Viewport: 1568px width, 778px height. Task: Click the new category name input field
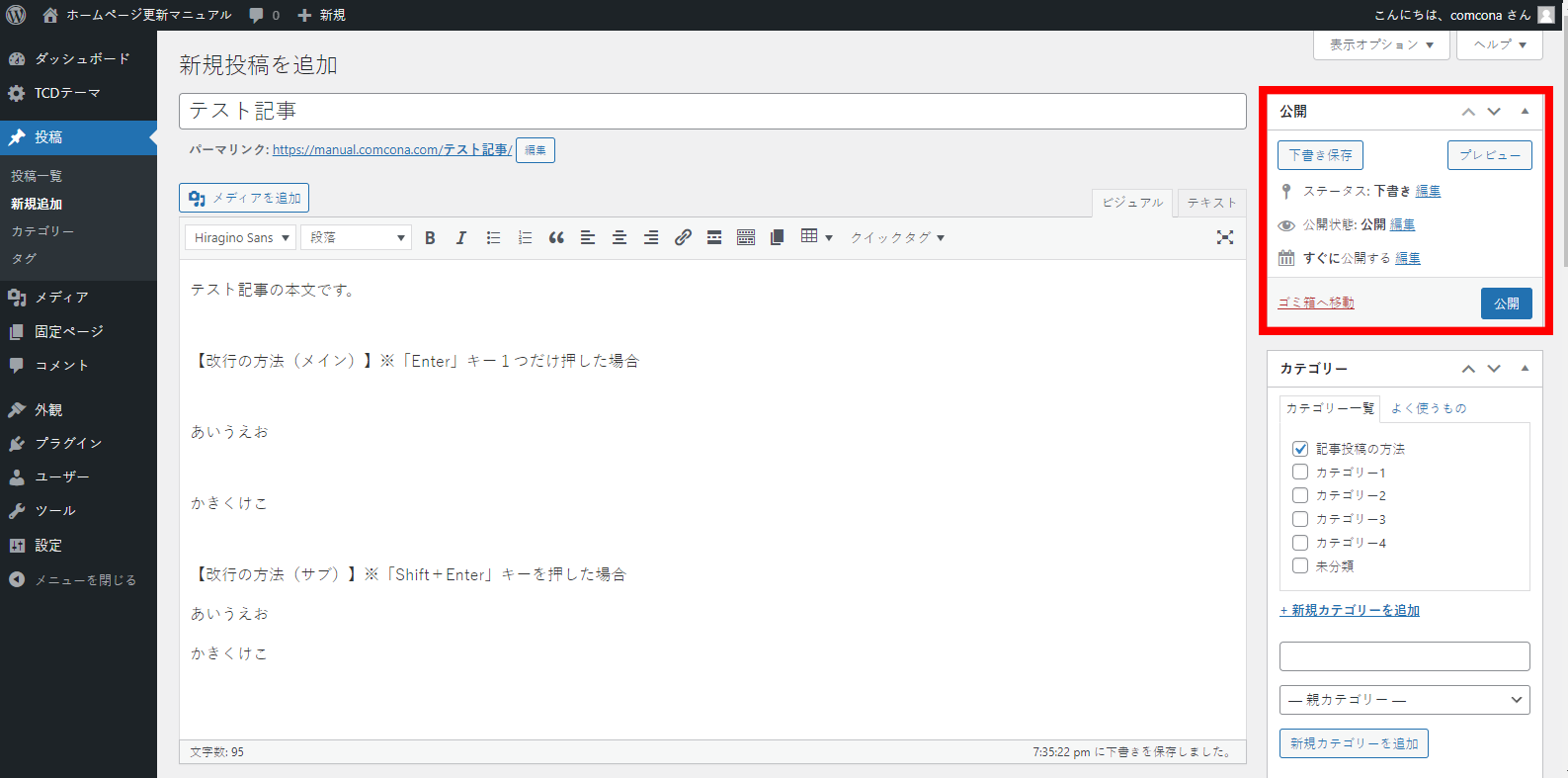[1404, 656]
